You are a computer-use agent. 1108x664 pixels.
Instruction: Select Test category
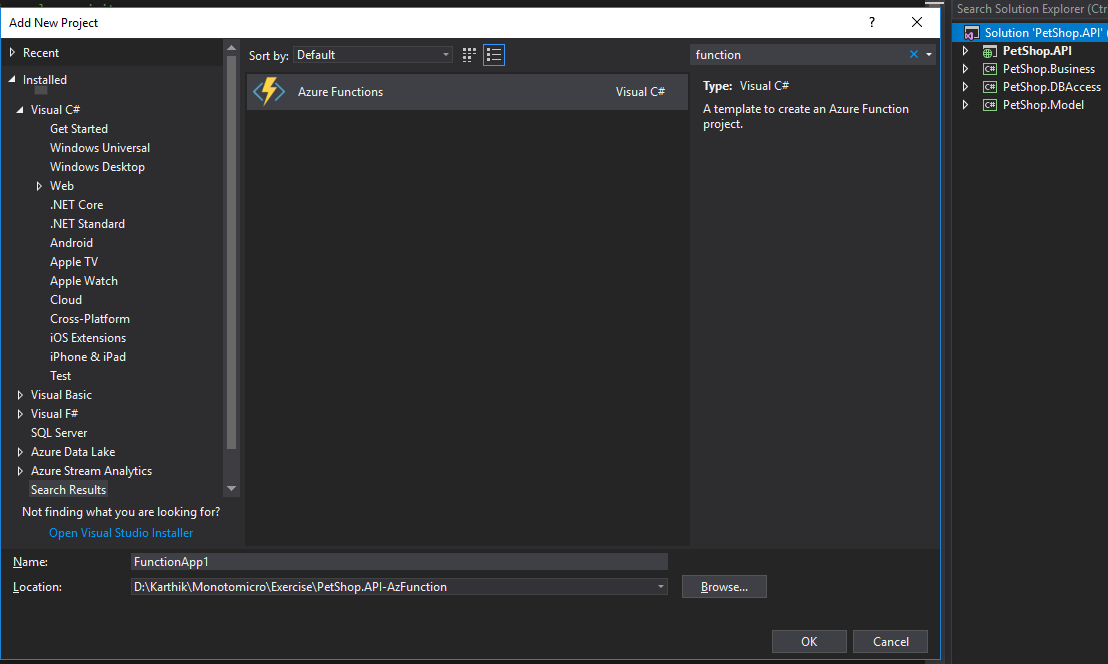tap(60, 377)
